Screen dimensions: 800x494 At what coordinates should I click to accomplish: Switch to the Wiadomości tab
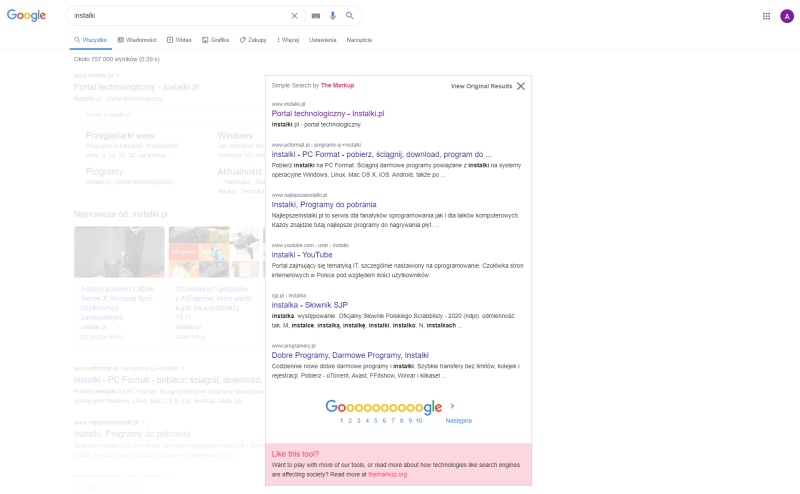pyautogui.click(x=137, y=40)
